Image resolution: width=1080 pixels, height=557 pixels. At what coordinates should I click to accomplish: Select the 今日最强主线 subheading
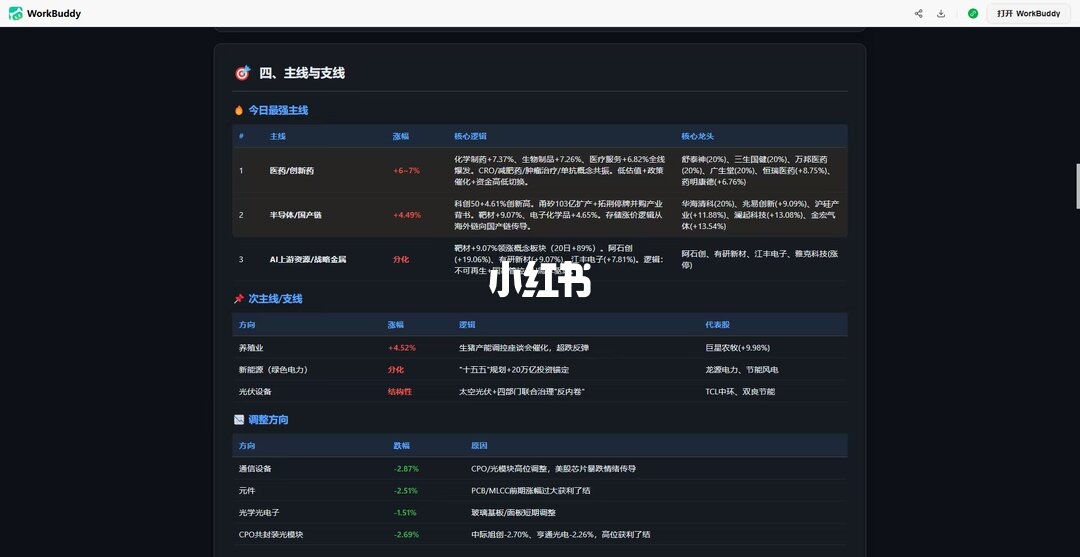click(278, 110)
